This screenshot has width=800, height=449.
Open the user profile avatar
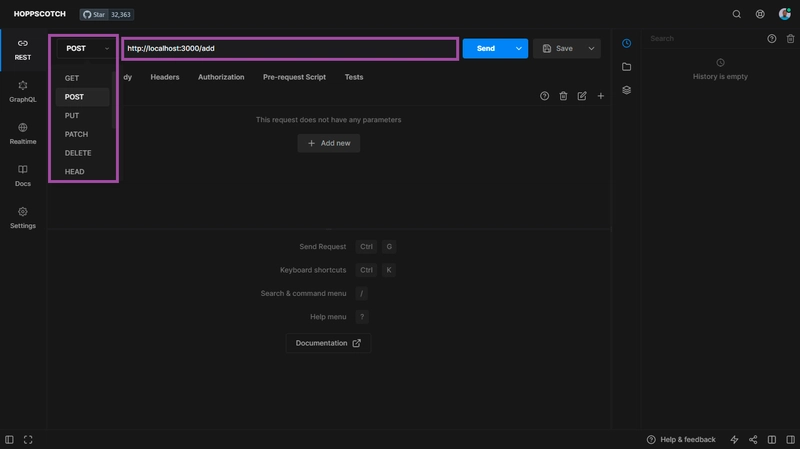(x=785, y=14)
